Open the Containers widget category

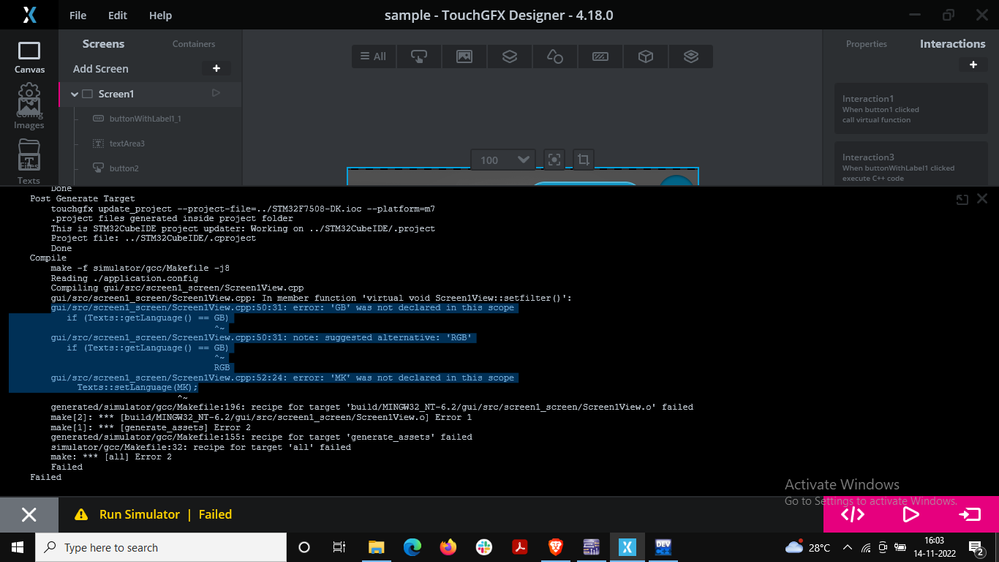pyautogui.click(x=510, y=56)
